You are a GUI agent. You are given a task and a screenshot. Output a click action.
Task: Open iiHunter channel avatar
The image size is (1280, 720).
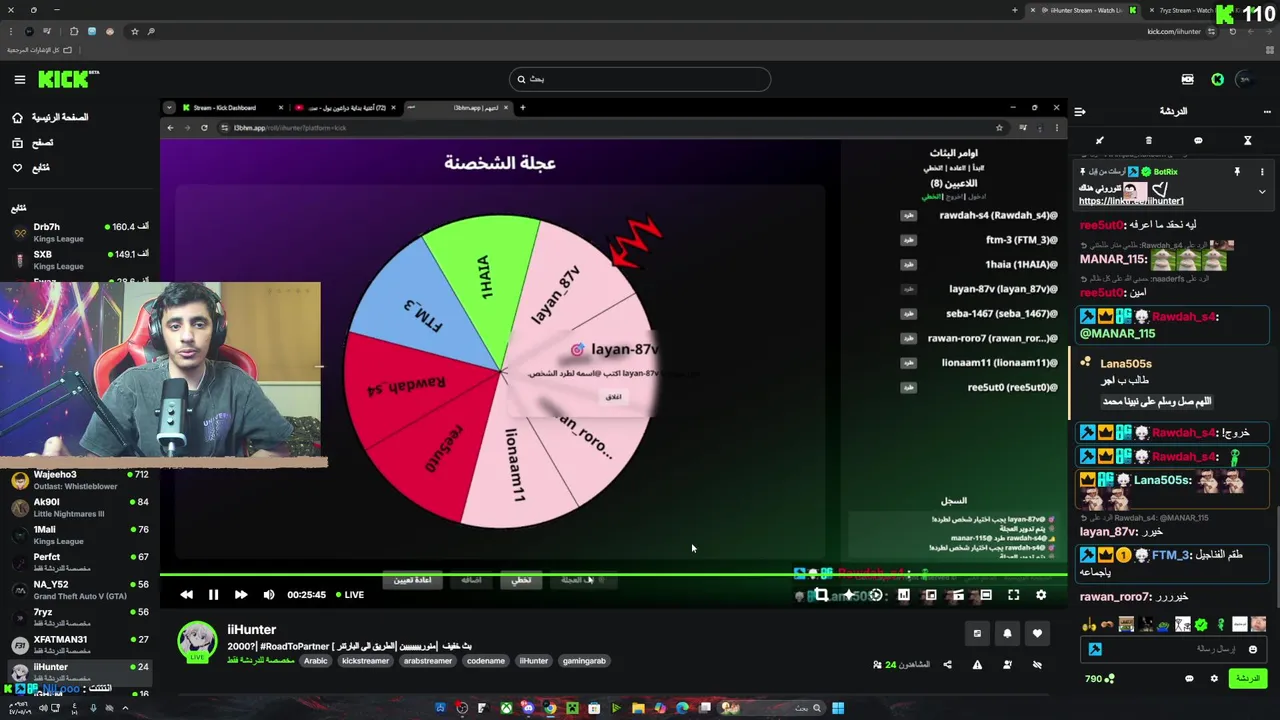coord(197,642)
